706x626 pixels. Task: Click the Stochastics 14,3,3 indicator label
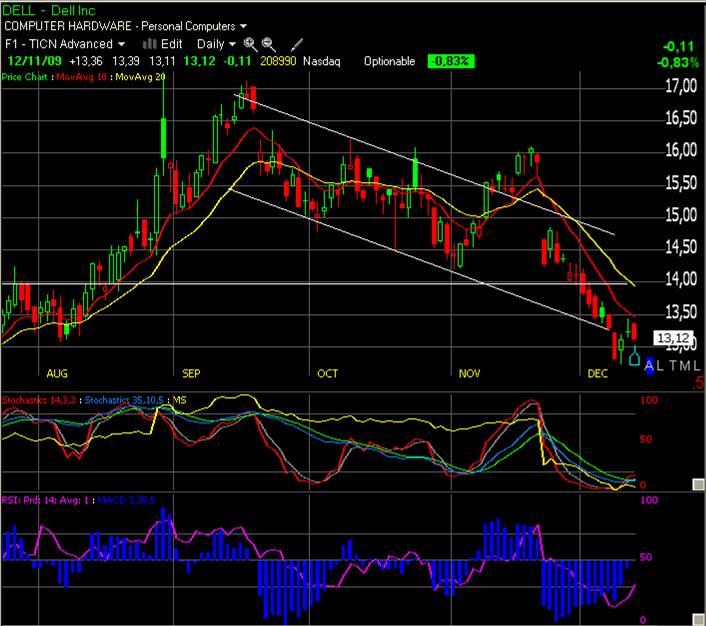tap(39, 400)
